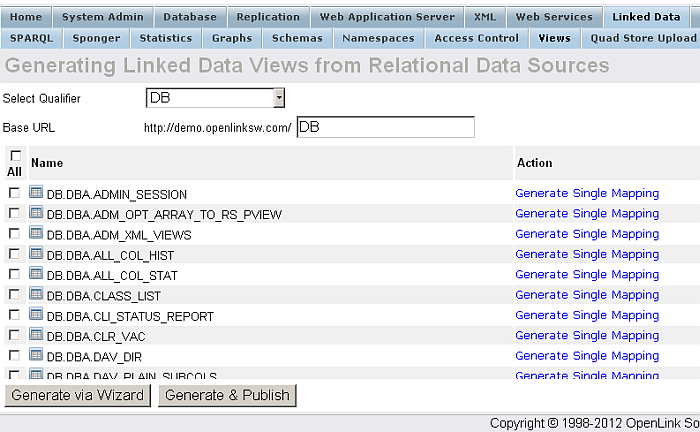This screenshot has height=432, width=700.
Task: Enable the DB.DBA.ALL_COL_HIST checkbox
Action: (14, 253)
